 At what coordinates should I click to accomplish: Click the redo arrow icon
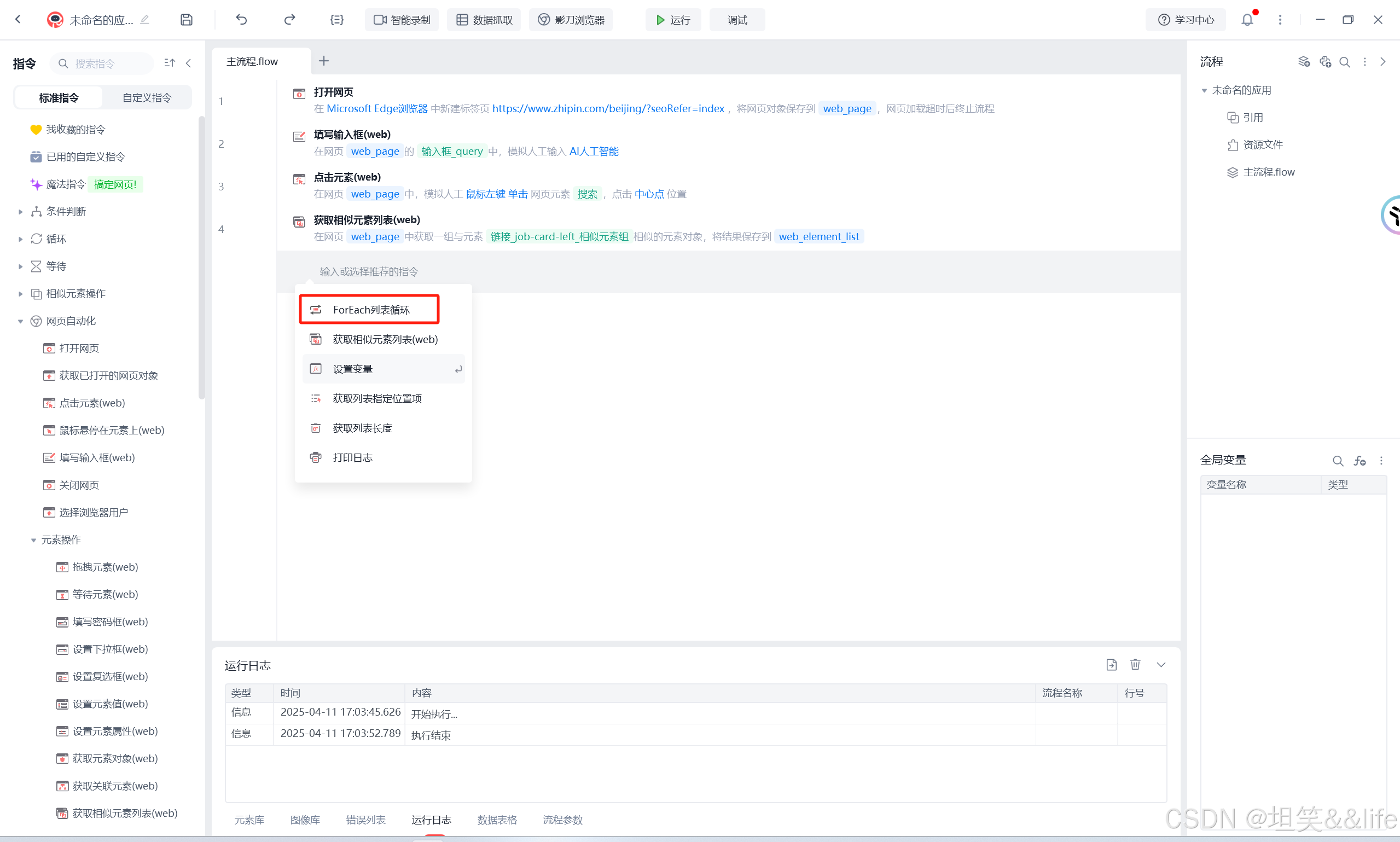289,20
